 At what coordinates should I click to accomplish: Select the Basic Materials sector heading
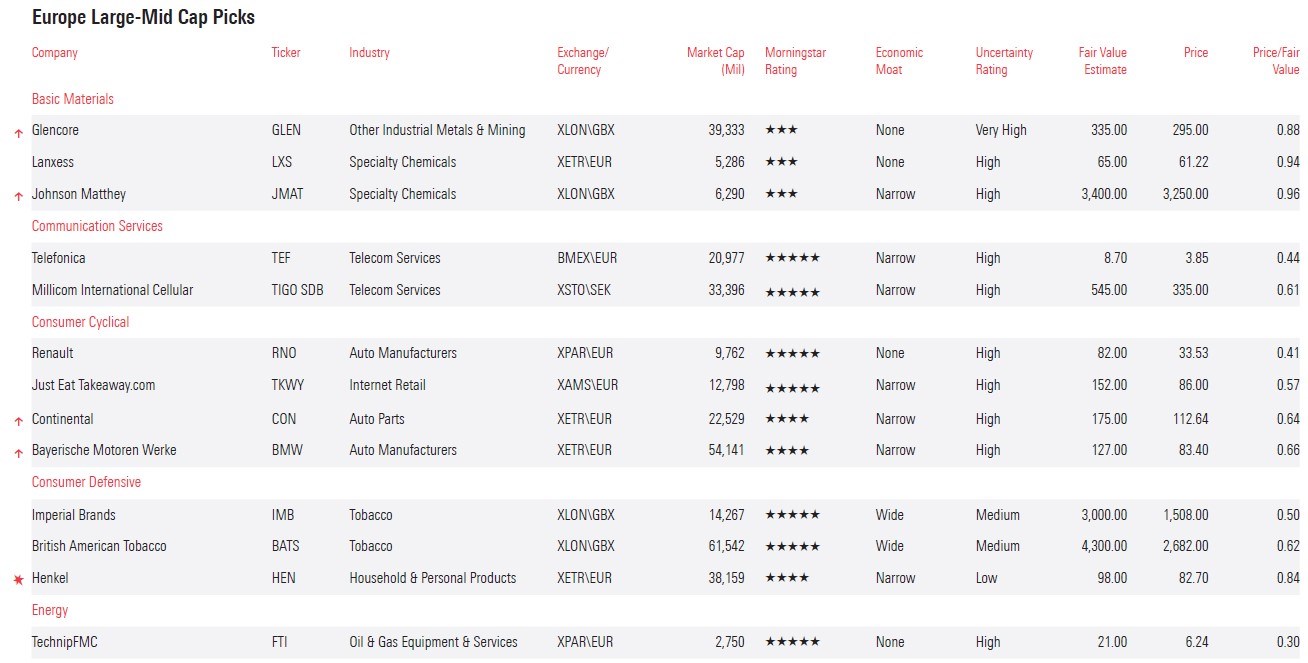(x=73, y=99)
